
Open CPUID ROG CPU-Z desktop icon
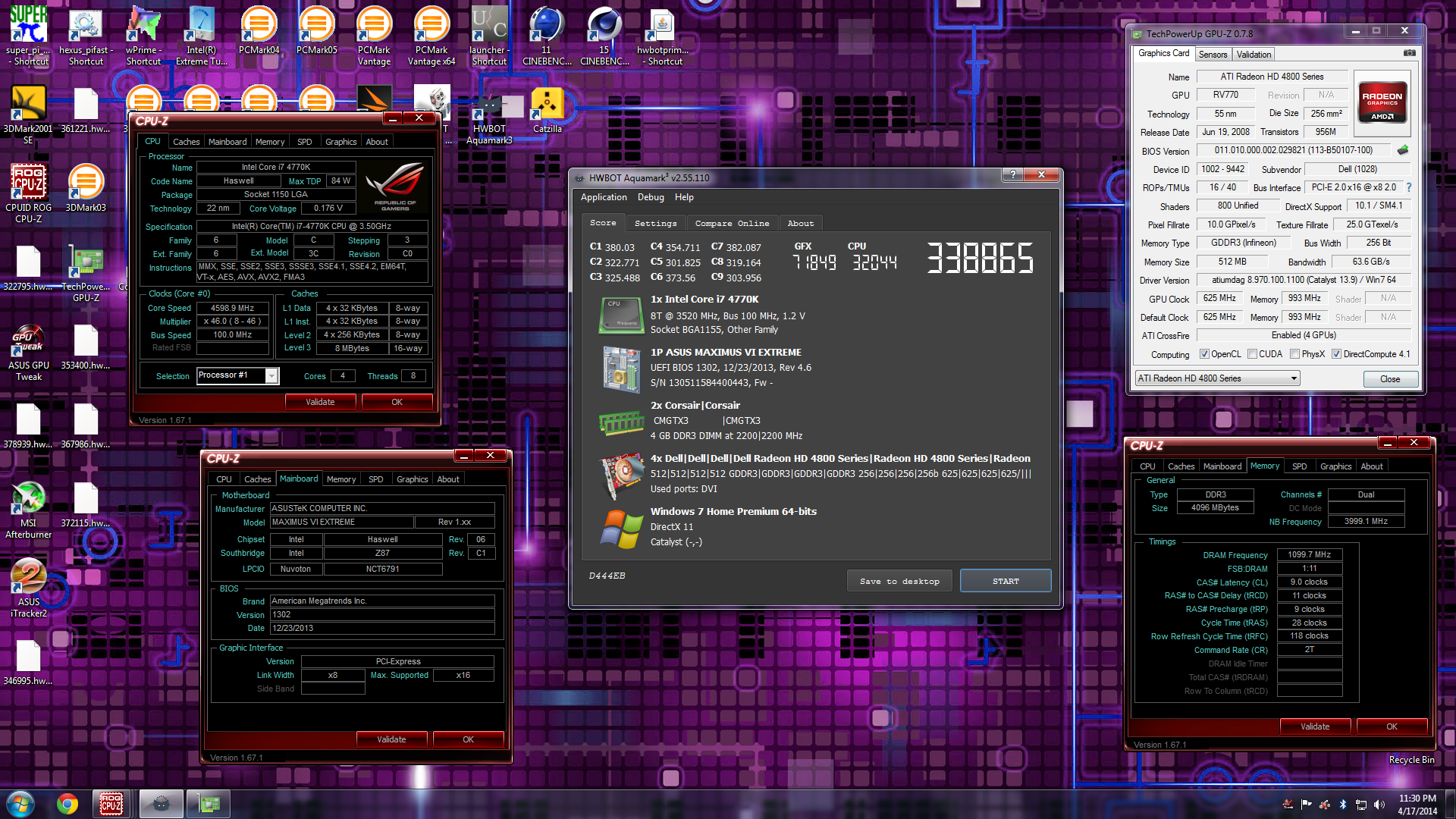[x=28, y=193]
